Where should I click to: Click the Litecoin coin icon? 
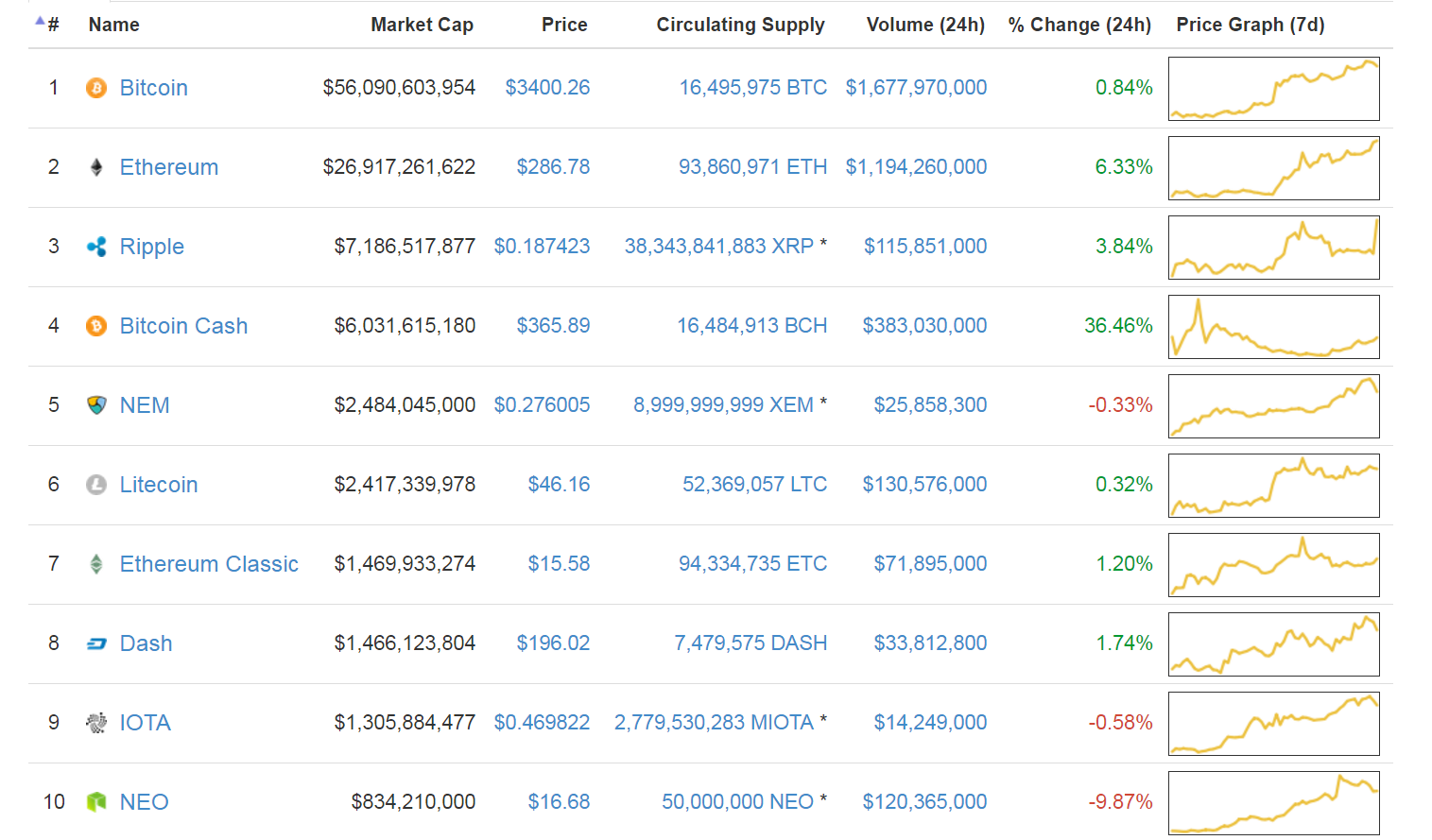click(x=96, y=485)
